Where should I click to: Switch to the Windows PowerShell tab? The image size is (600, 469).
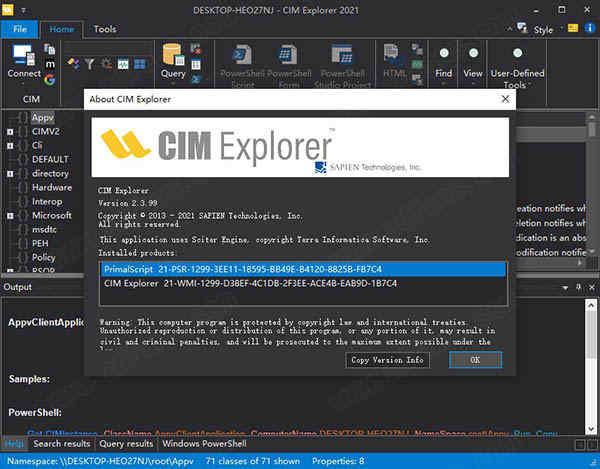[204, 444]
